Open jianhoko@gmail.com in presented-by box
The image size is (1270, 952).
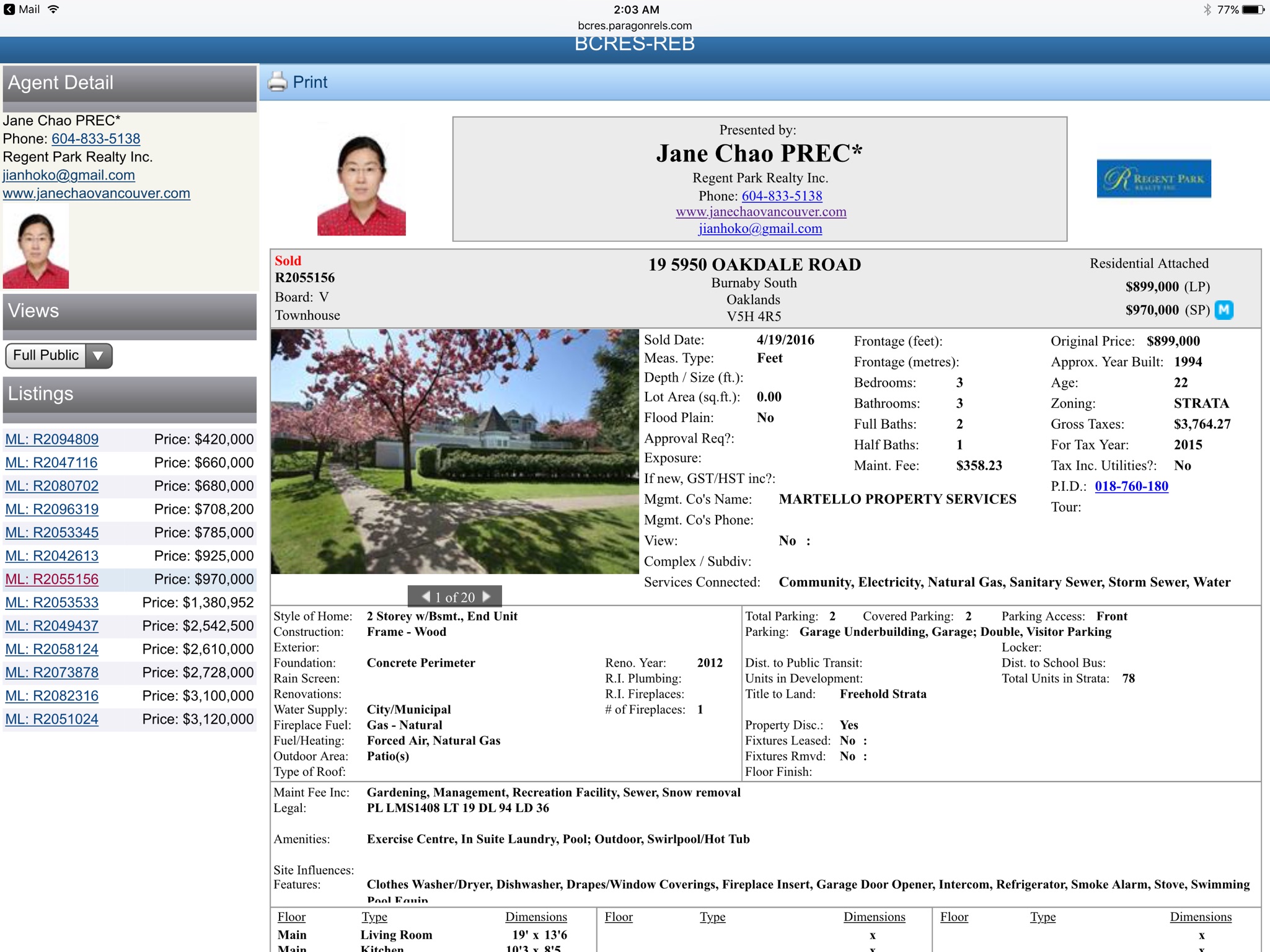760,229
